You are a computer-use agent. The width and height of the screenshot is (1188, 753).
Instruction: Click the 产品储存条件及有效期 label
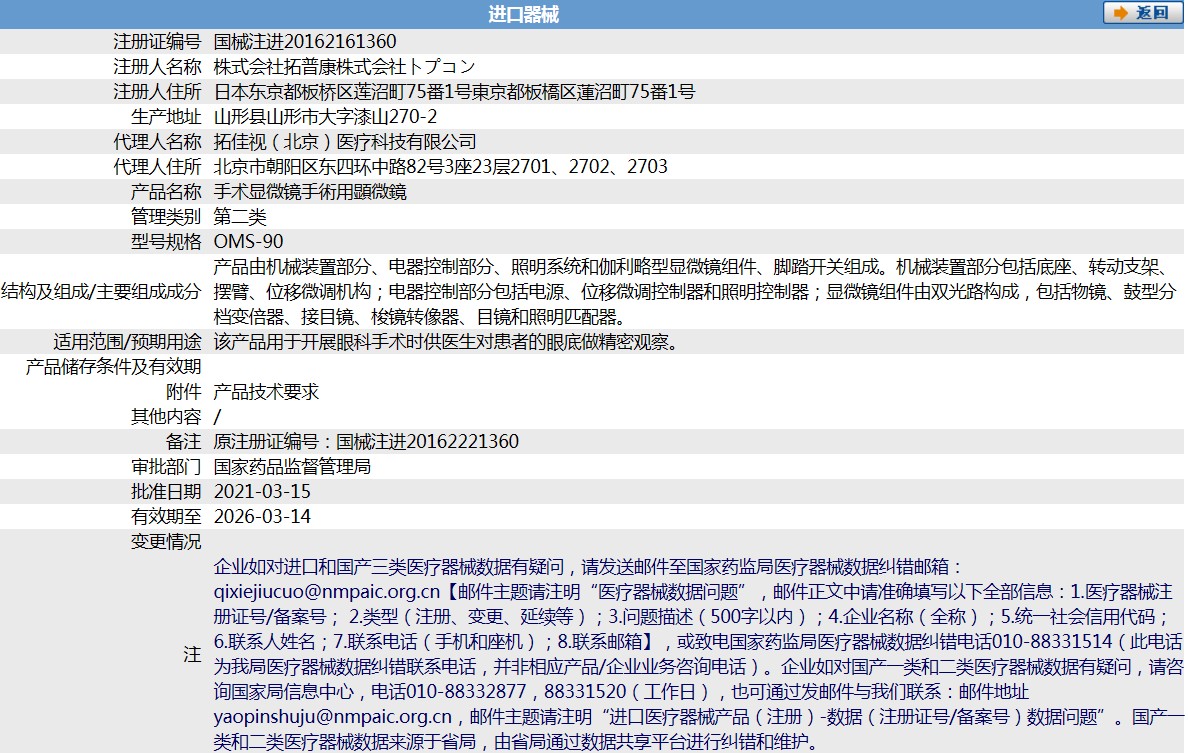(114, 367)
